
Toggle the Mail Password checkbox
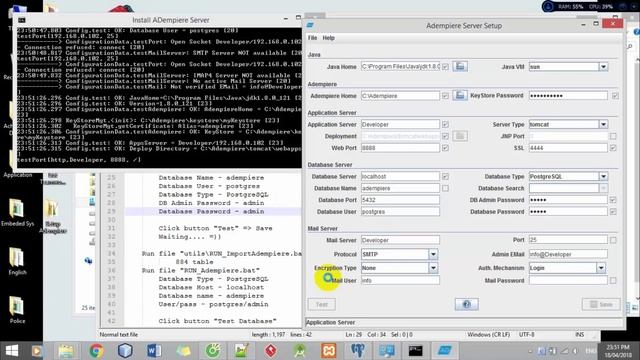613,280
